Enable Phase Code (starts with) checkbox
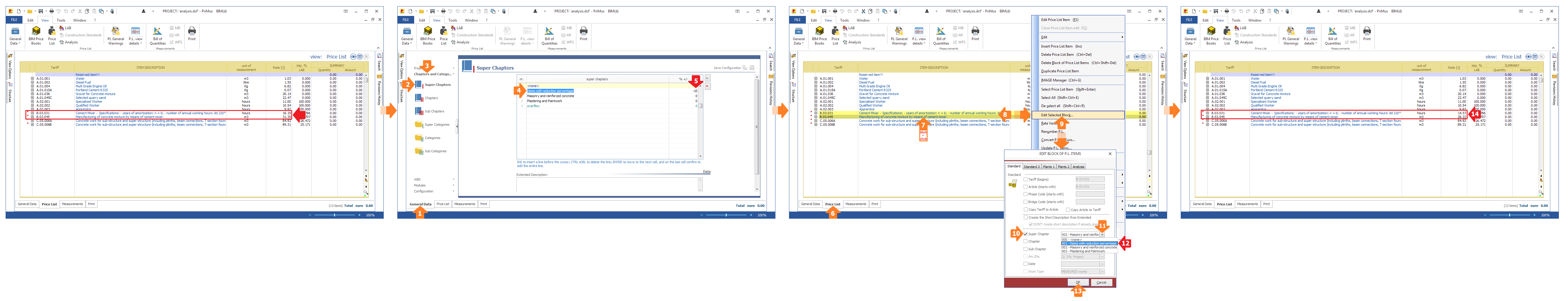Viewport: 1568px width, 301px height. pos(1026,194)
